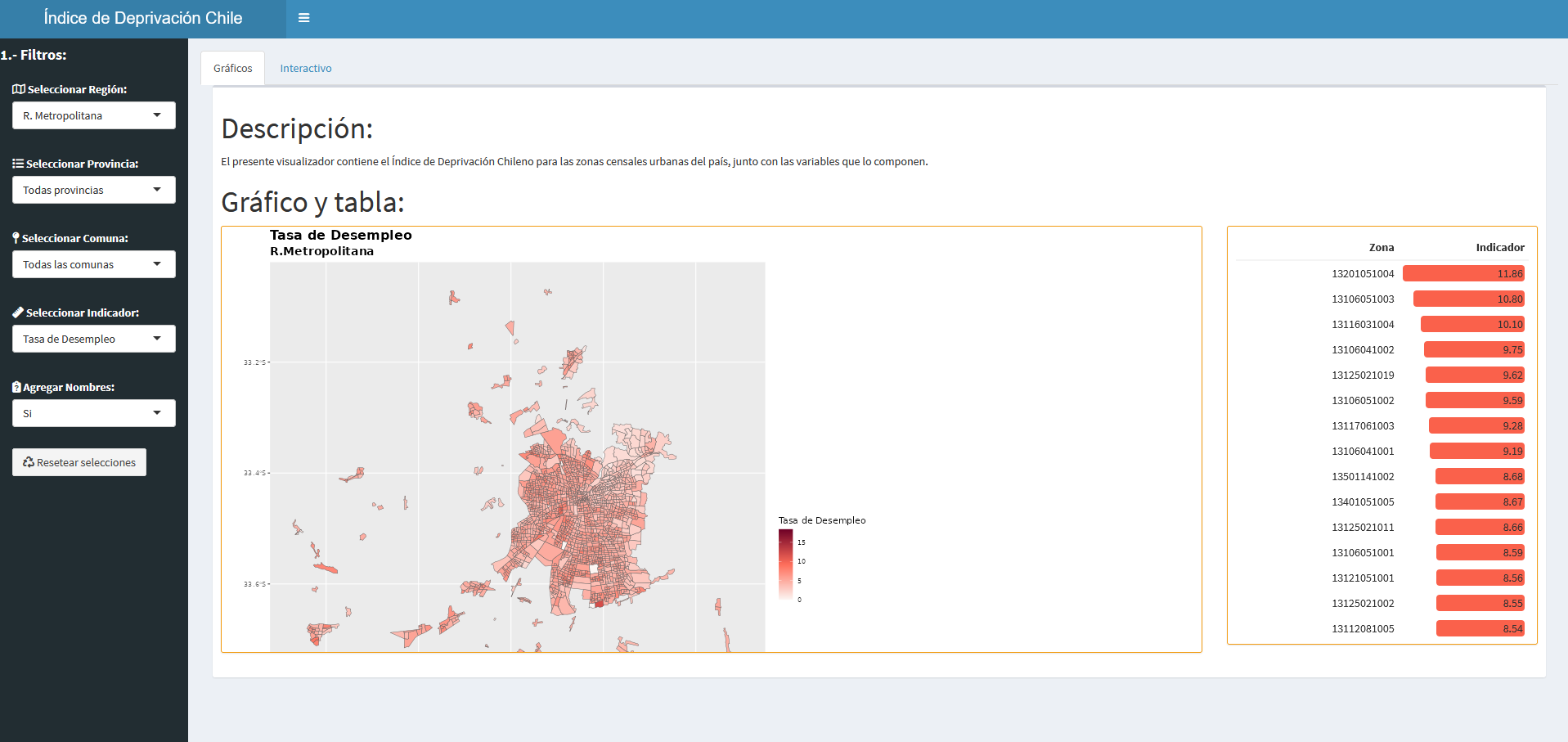Click the Tasa de Desempleo color legend gradient
Image resolution: width=1568 pixels, height=742 pixels.
(785, 564)
